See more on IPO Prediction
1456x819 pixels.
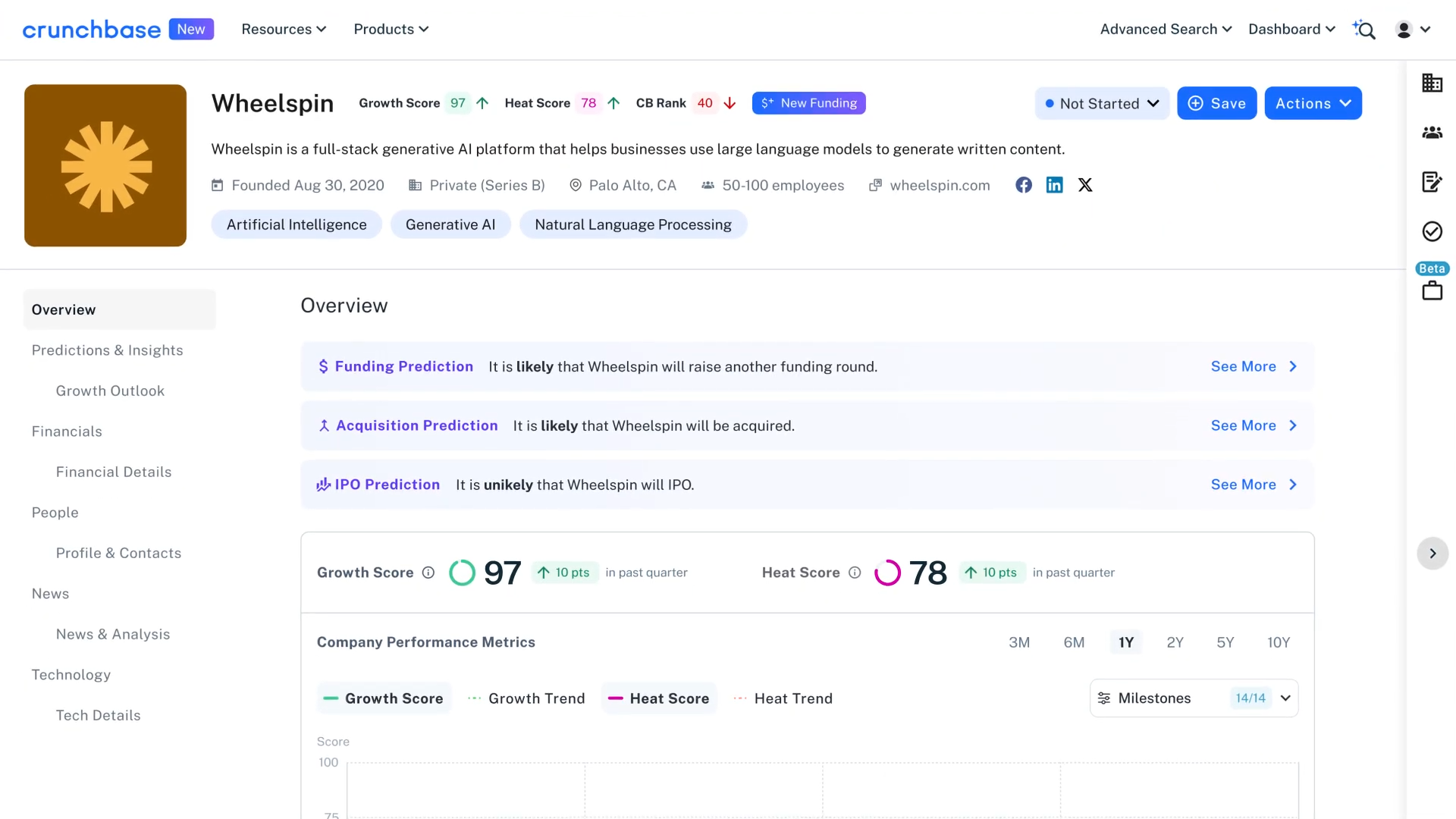1254,485
